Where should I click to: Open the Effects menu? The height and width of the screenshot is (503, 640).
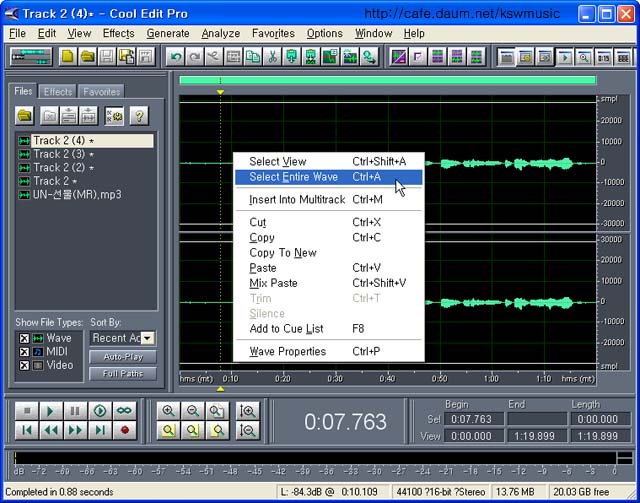tap(118, 33)
